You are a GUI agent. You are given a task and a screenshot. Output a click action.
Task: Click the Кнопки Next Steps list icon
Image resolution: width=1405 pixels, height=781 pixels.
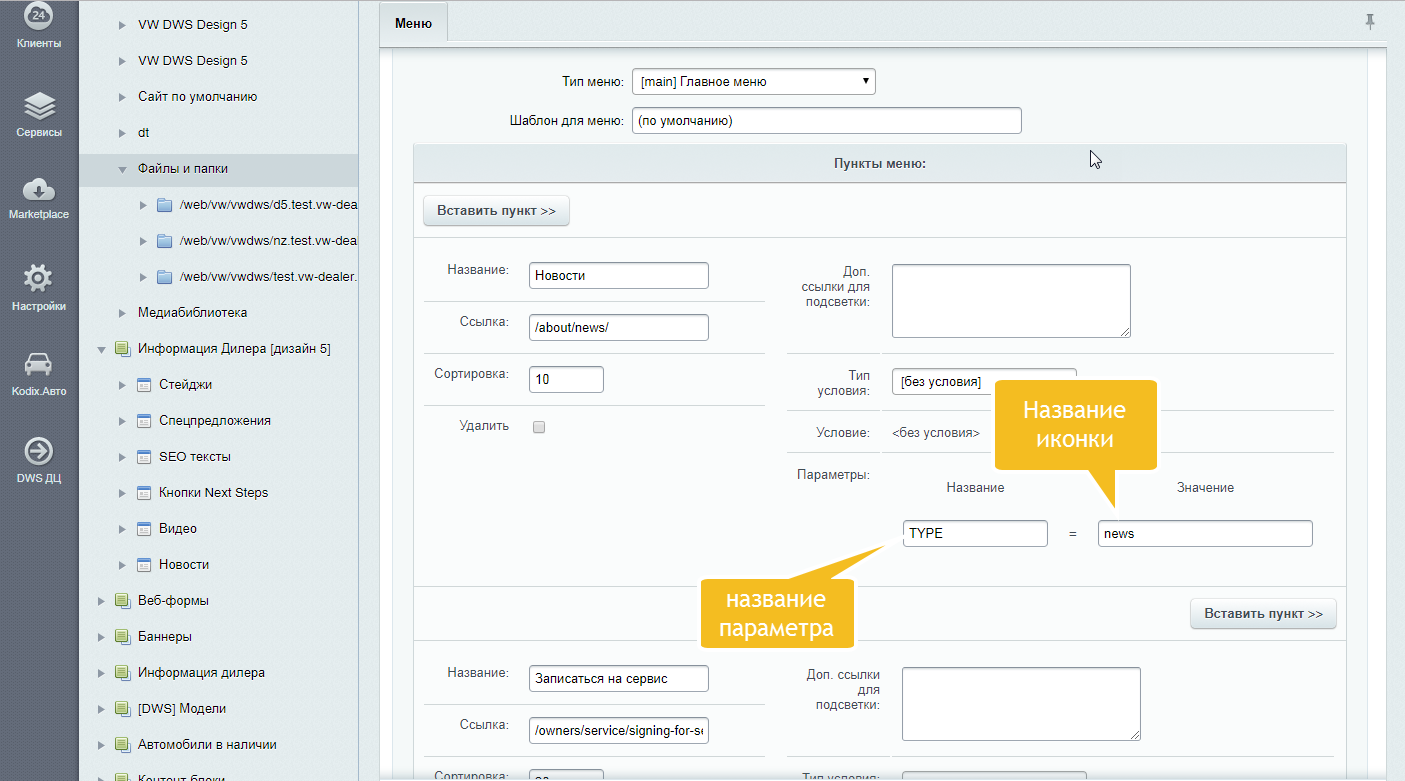click(143, 493)
